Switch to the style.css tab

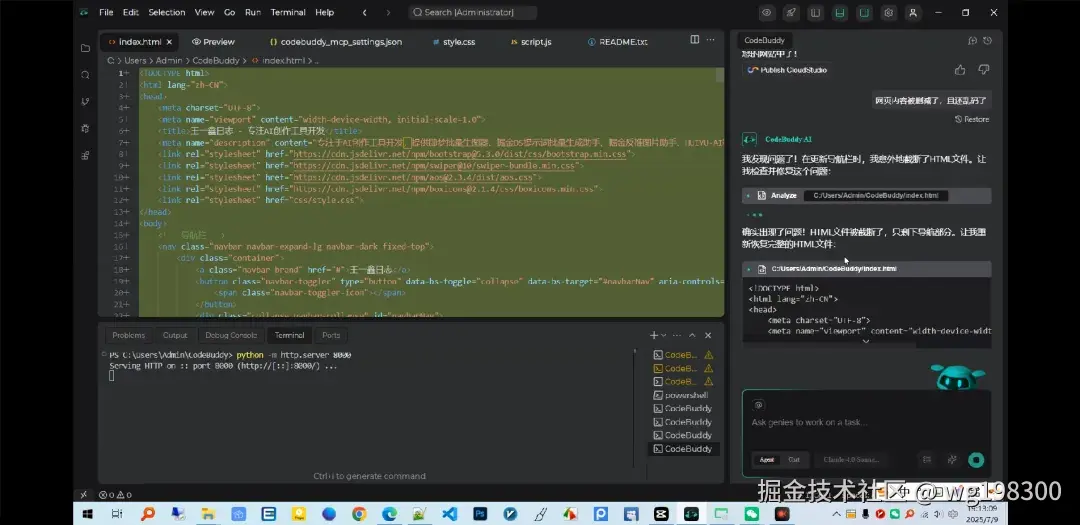tap(454, 42)
